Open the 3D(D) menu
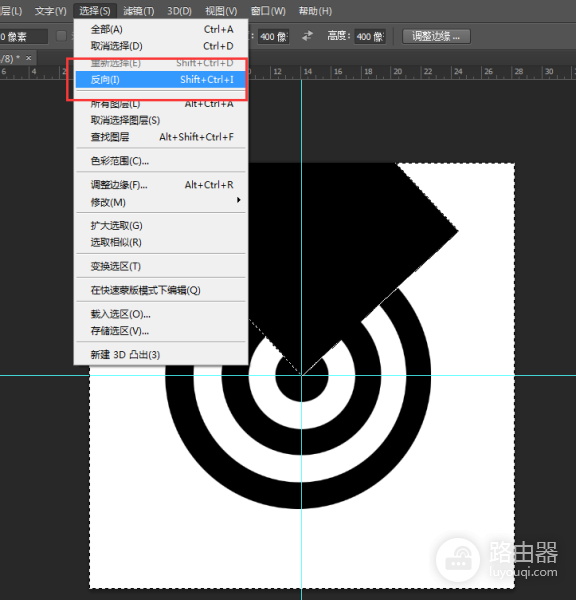This screenshot has width=576, height=600. click(x=179, y=11)
